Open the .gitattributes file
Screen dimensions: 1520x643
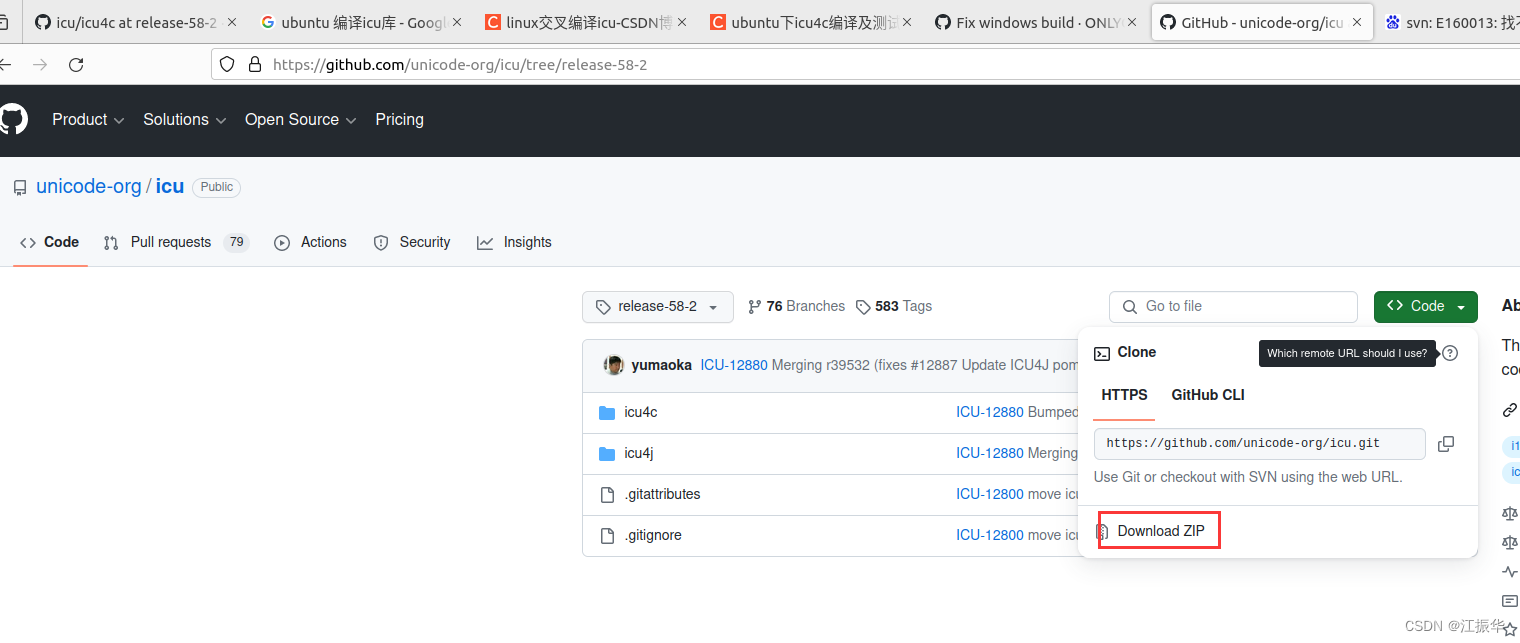pyautogui.click(x=662, y=495)
